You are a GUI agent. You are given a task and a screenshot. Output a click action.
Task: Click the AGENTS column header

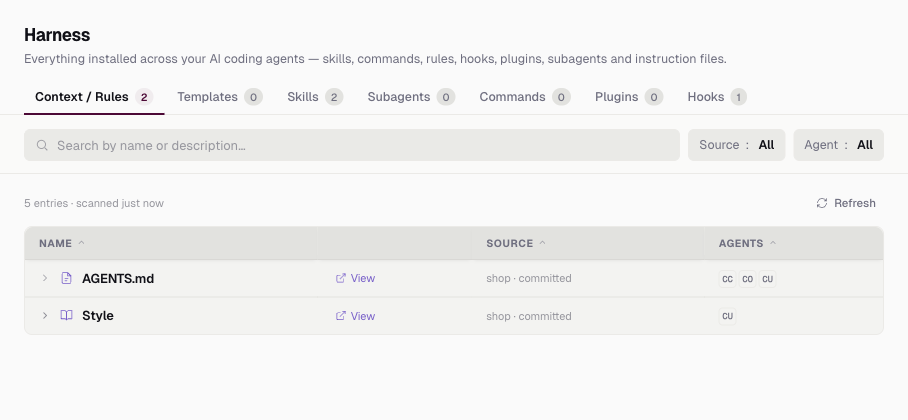[741, 243]
